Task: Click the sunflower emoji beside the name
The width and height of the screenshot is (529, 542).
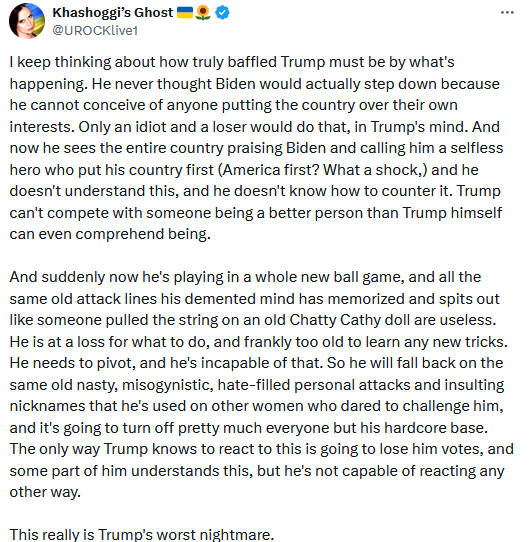Action: point(203,13)
